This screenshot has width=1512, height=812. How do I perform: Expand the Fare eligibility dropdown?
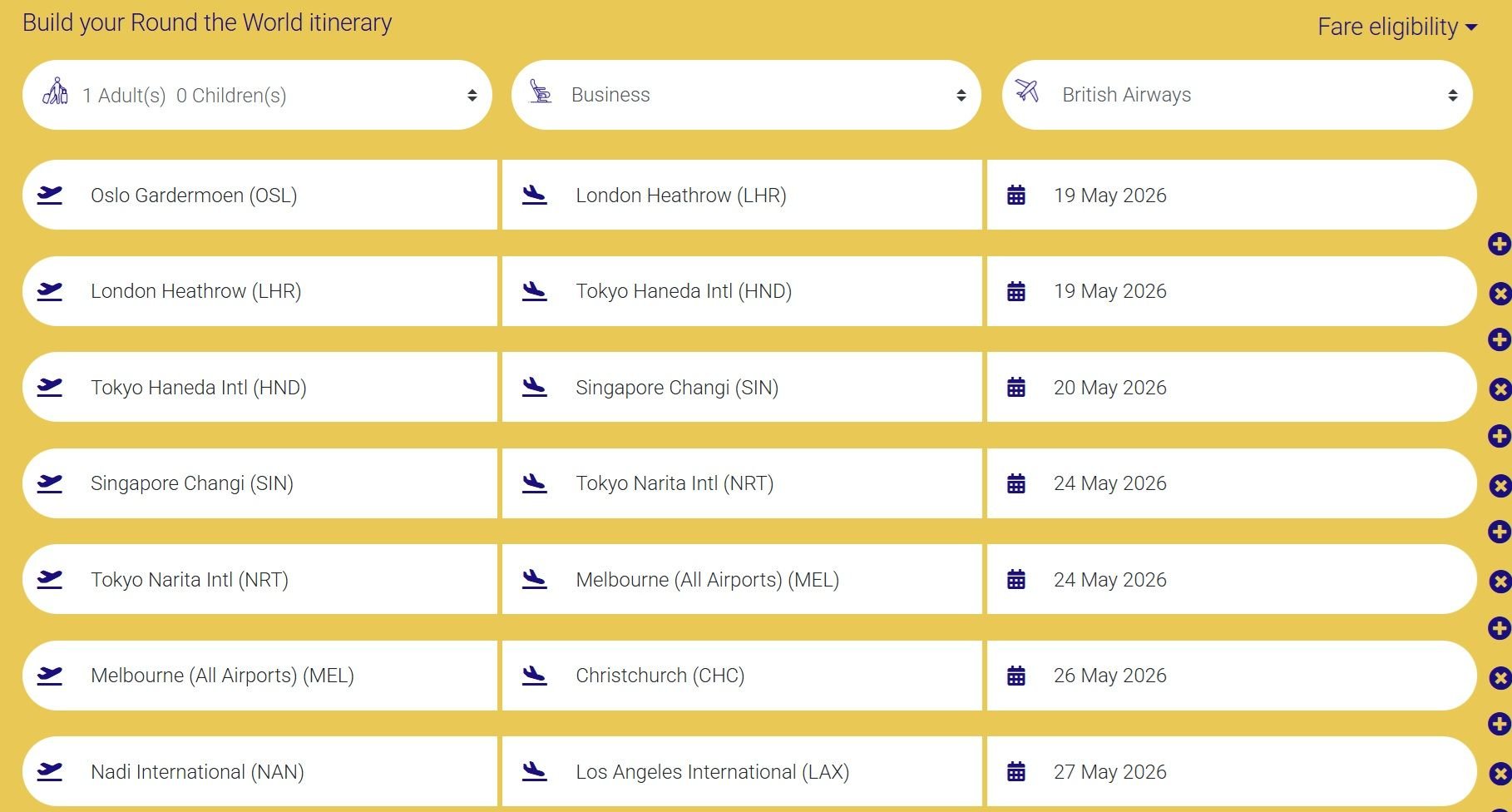(1397, 26)
